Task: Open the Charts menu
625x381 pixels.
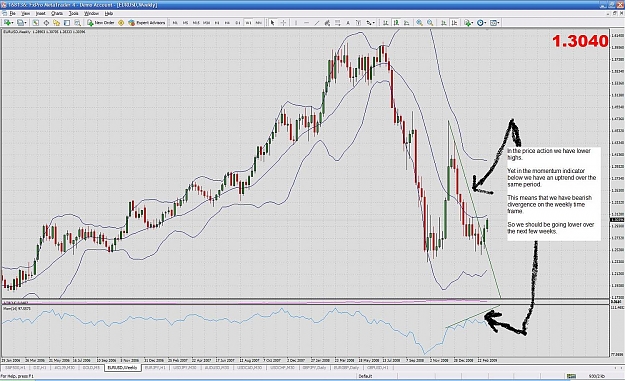Action: 57,13
